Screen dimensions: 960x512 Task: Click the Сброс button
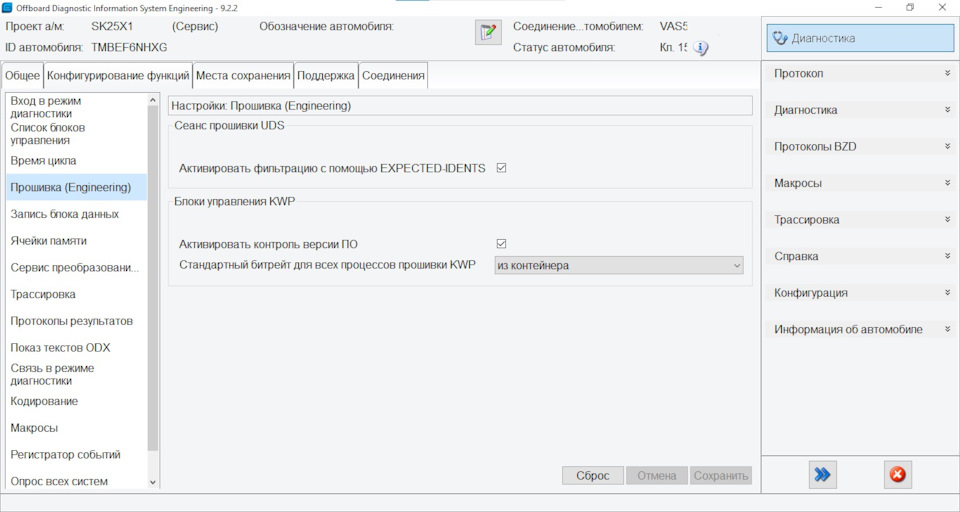593,476
